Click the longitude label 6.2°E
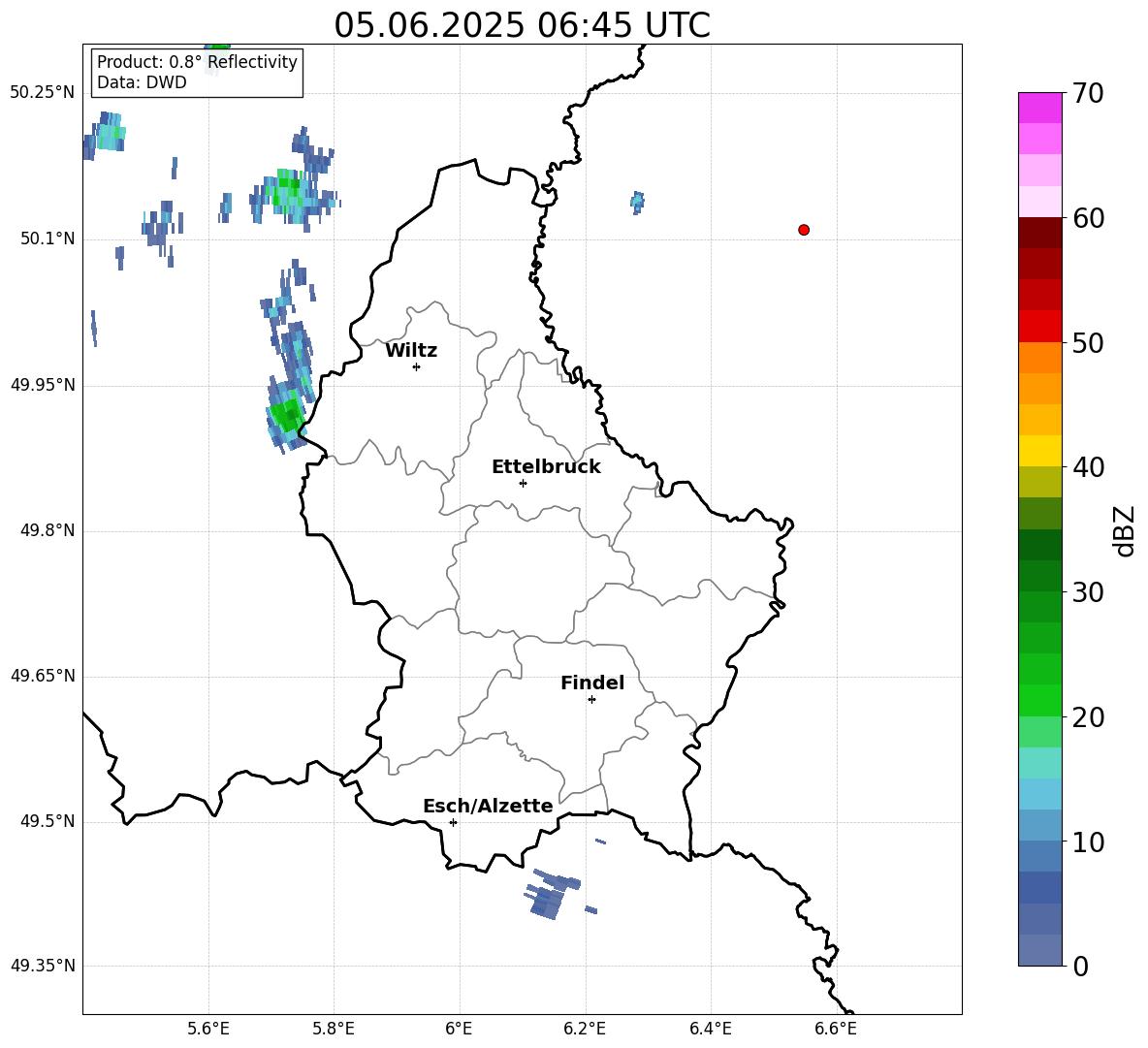Screen dimensions: 1148x1048 point(585,1029)
